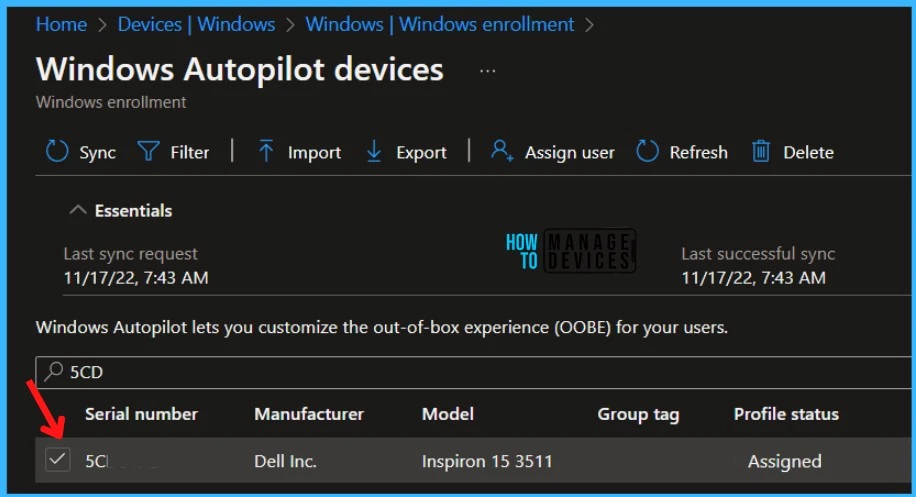Screen dimensions: 916x497
Task: Sort by Manufacturer column header
Action: 309,414
